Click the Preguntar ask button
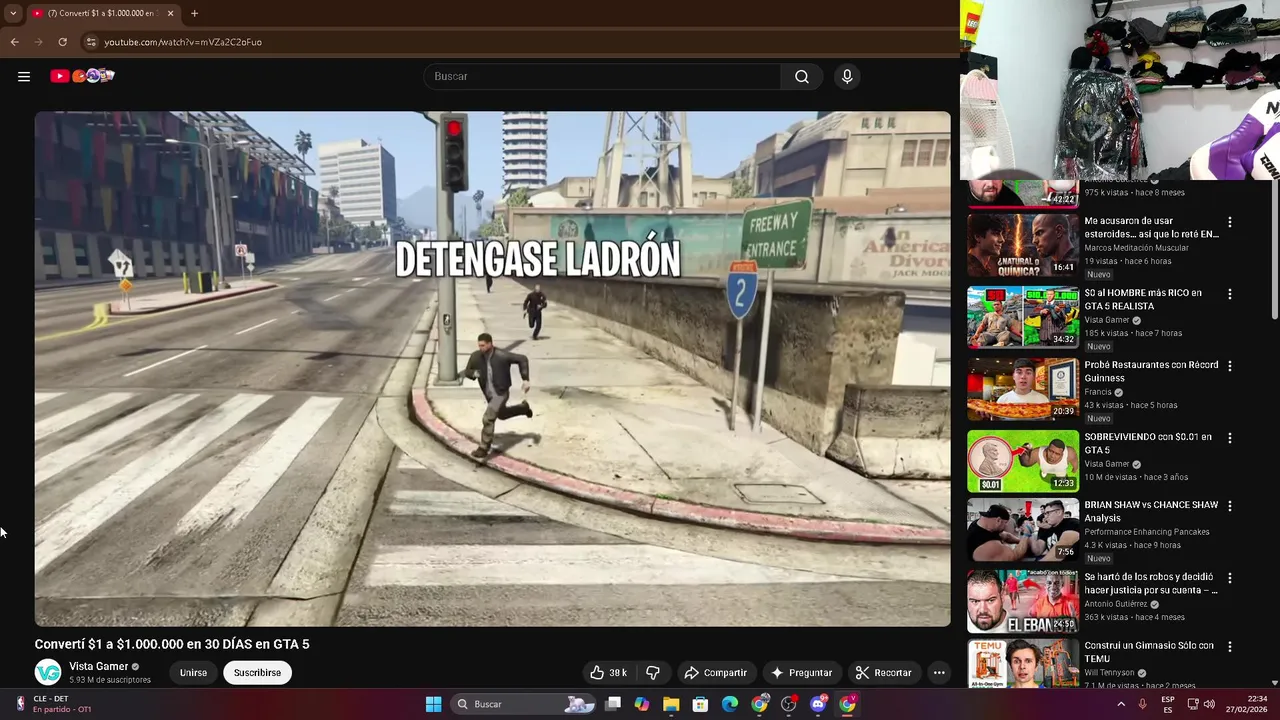The height and width of the screenshot is (720, 1280). [x=801, y=673]
